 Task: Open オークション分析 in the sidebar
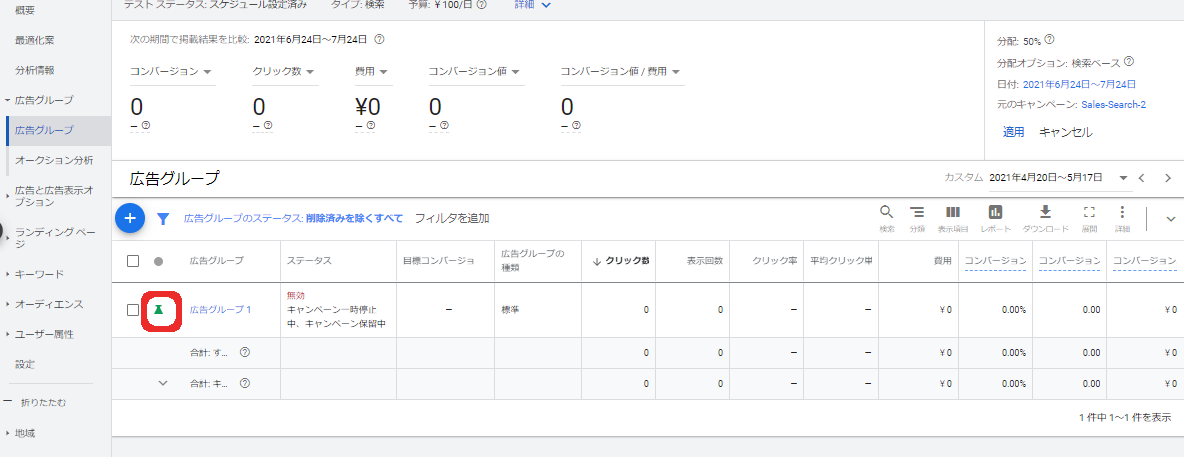(54, 160)
